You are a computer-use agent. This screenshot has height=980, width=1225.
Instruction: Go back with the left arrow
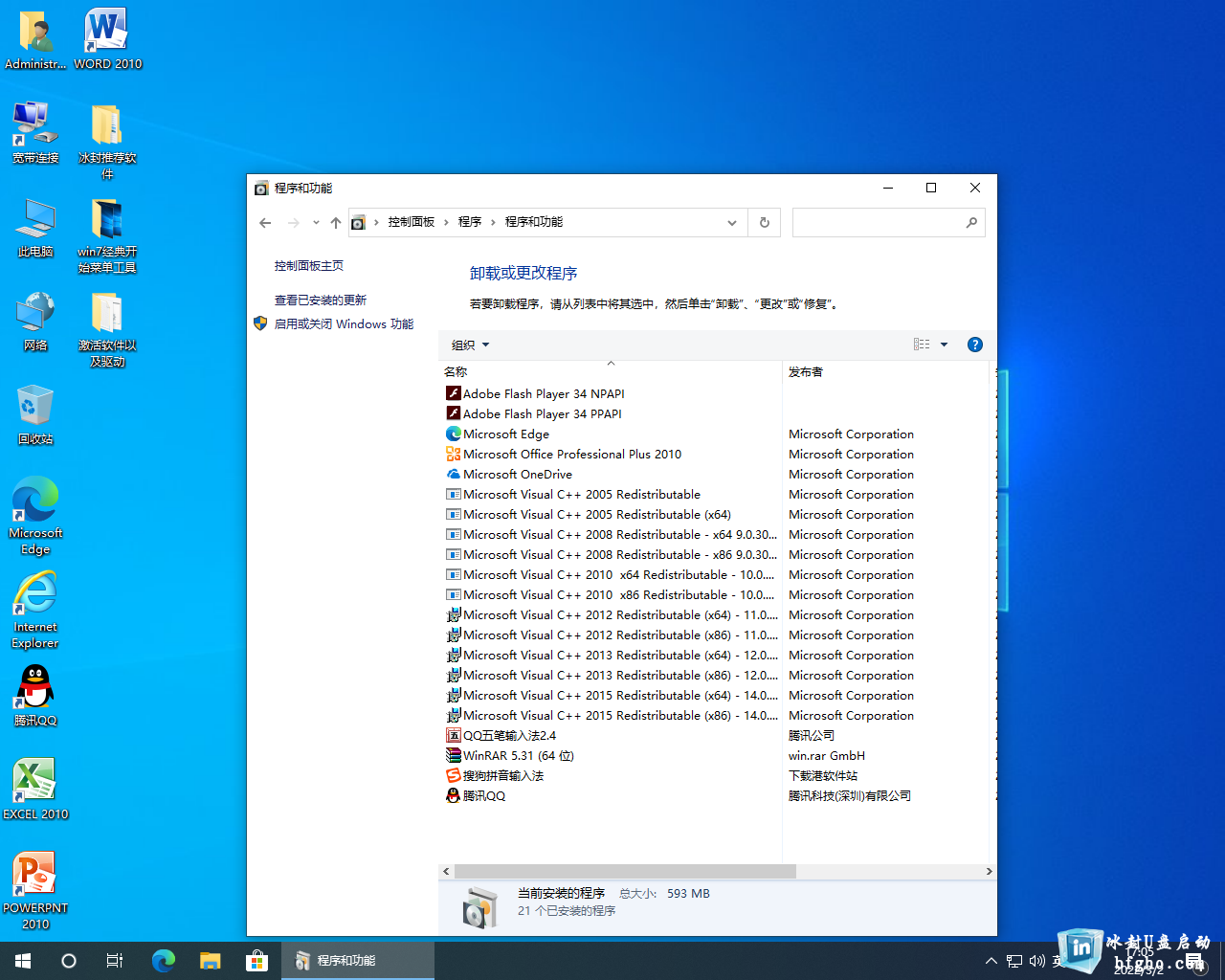tap(265, 222)
